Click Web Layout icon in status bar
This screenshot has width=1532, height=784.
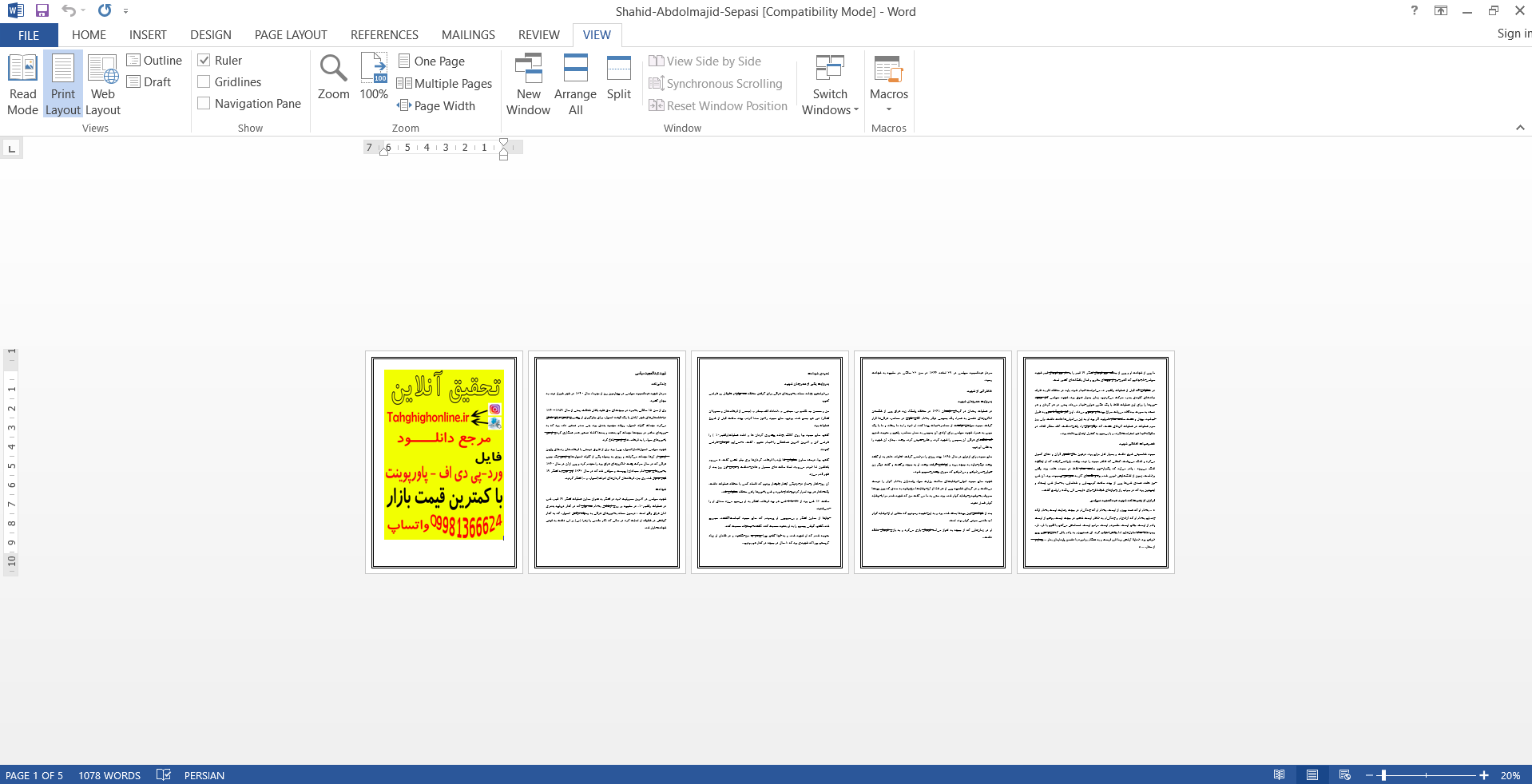point(1345,775)
